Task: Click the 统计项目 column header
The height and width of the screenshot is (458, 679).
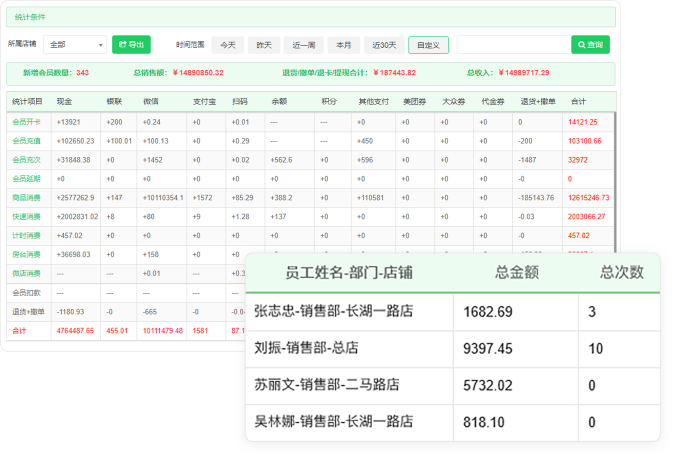Action: click(x=27, y=102)
